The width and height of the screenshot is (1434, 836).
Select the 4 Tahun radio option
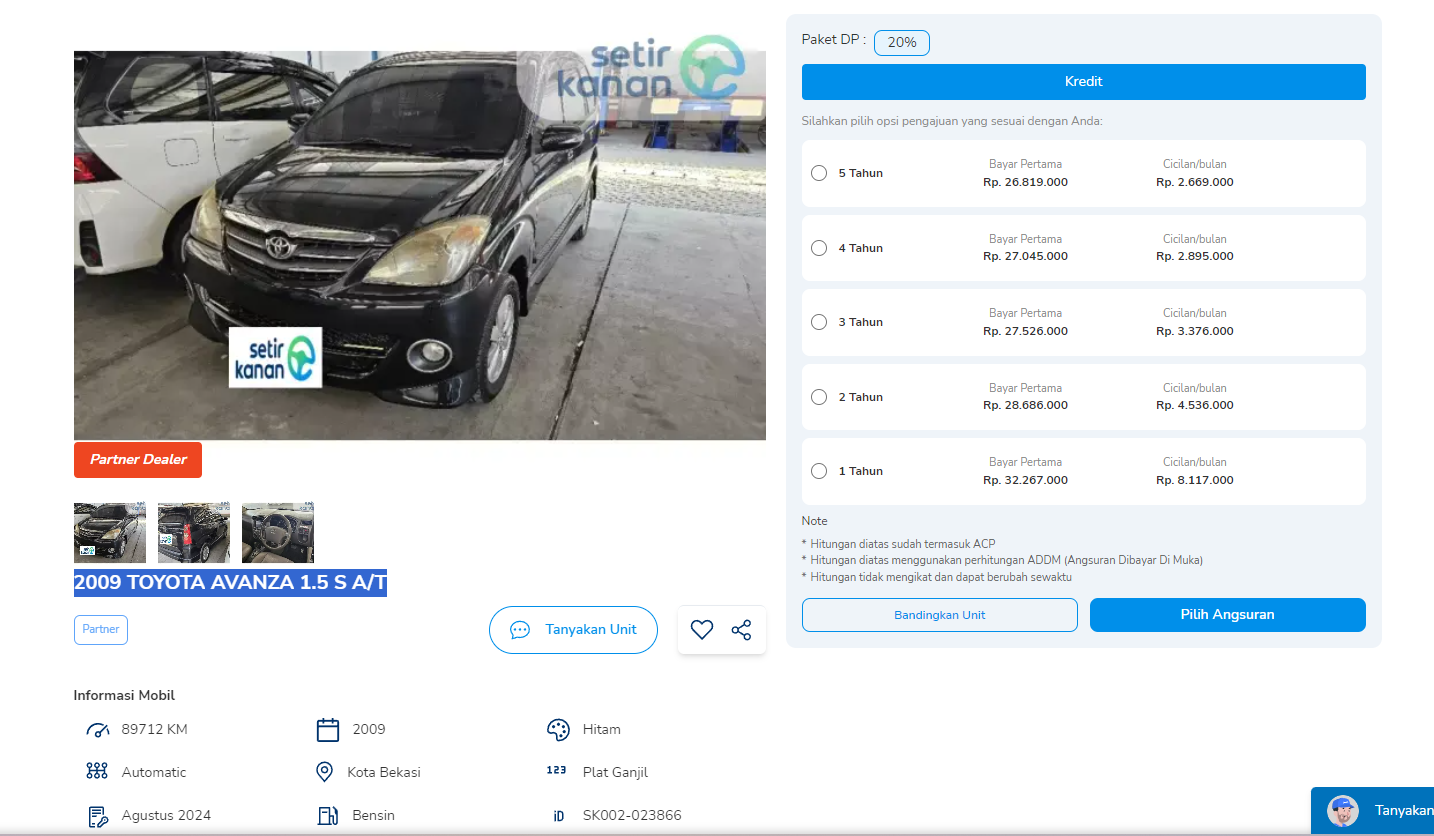point(819,248)
